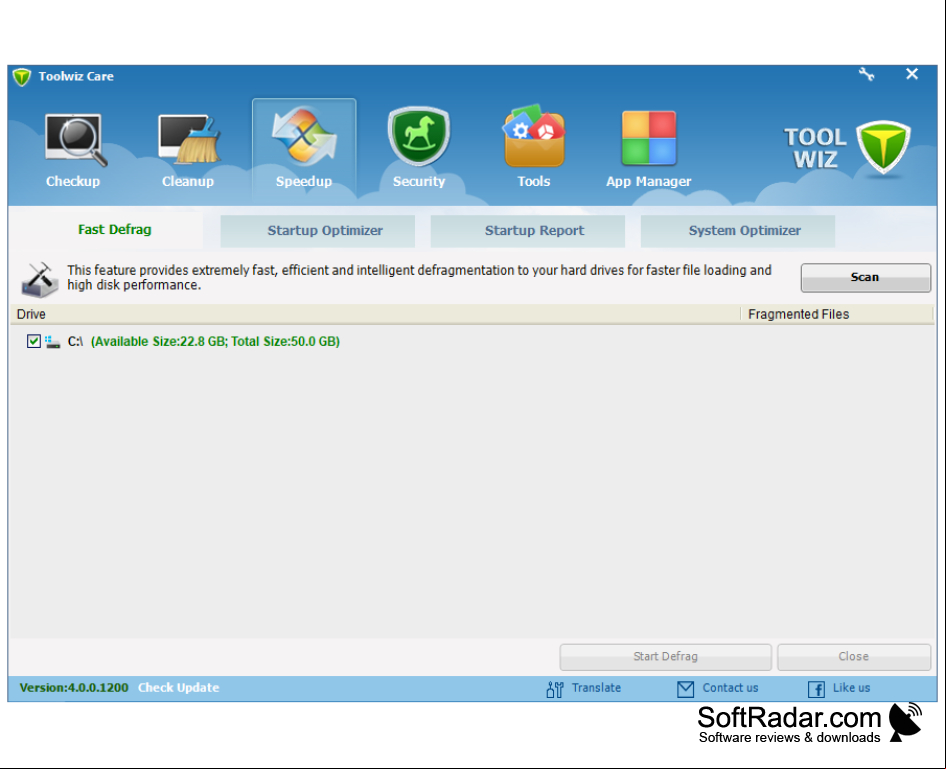The image size is (946, 769).
Task: Click the Like us link
Action: pos(851,688)
